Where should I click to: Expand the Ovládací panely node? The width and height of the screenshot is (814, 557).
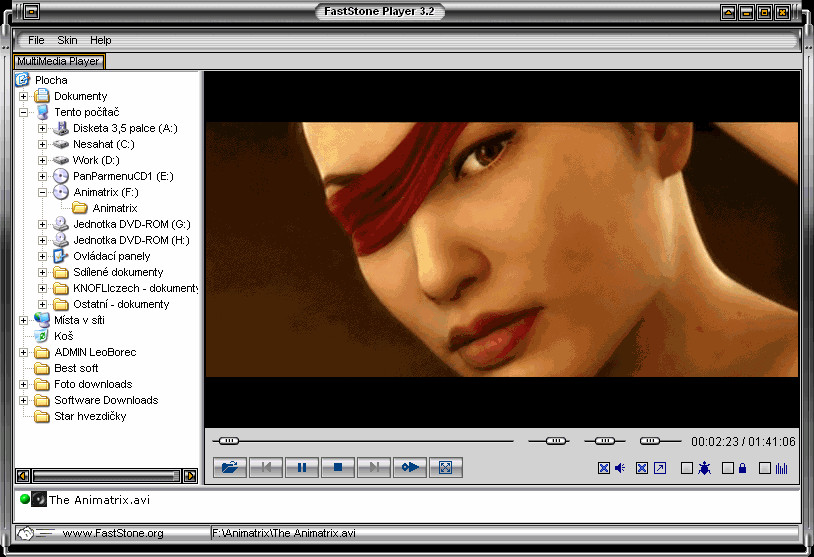(x=43, y=256)
